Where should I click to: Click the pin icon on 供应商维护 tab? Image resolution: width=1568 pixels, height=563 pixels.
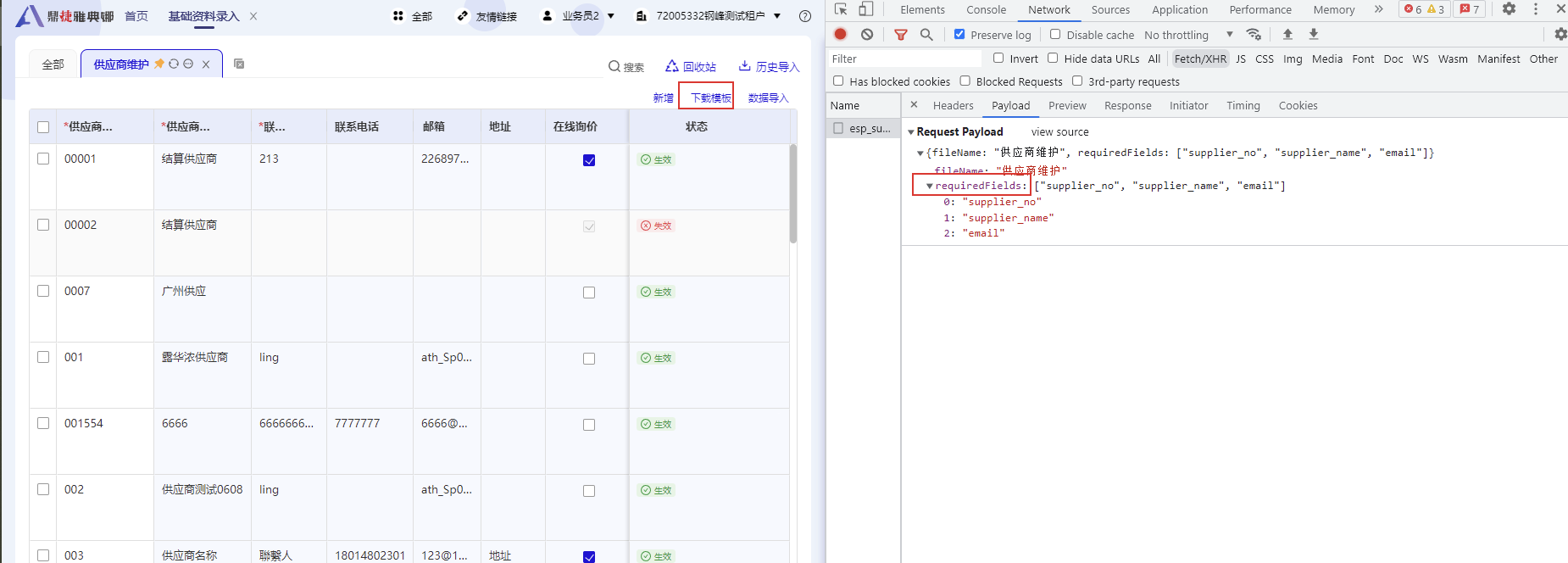pos(158,64)
